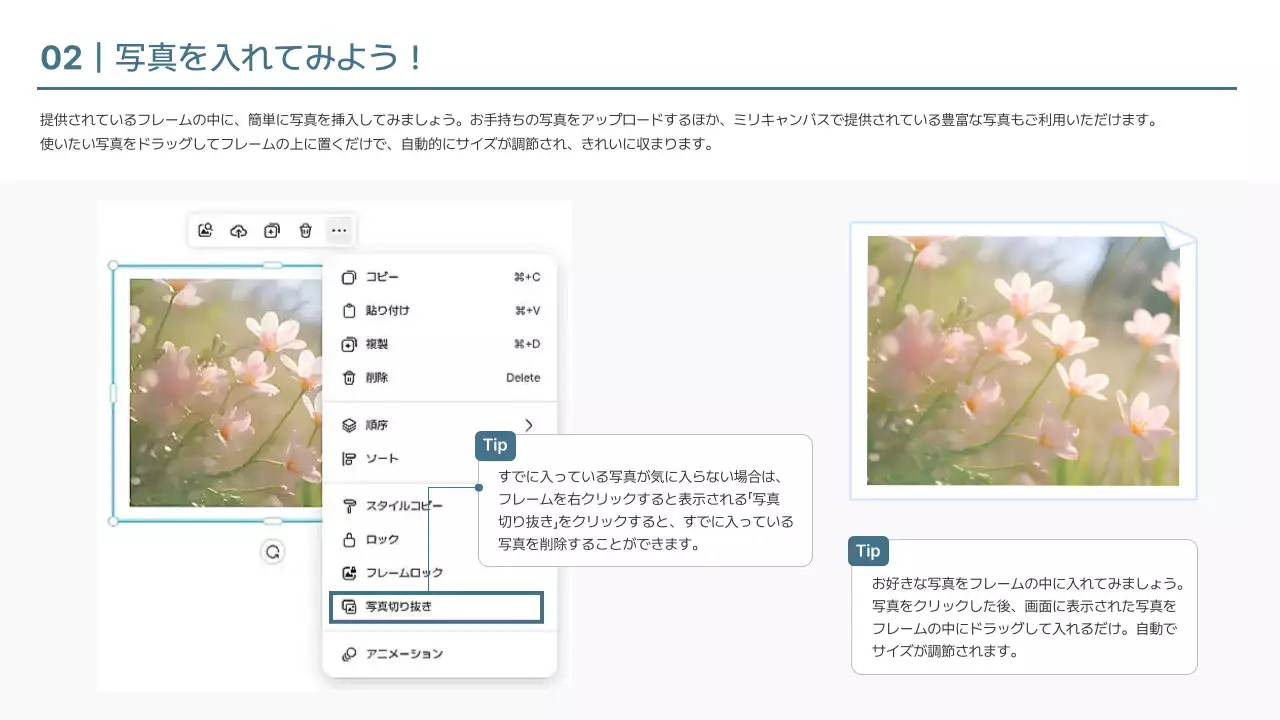This screenshot has width=1280, height=720.
Task: Click the rotate handle below the photo frame
Action: click(x=273, y=551)
